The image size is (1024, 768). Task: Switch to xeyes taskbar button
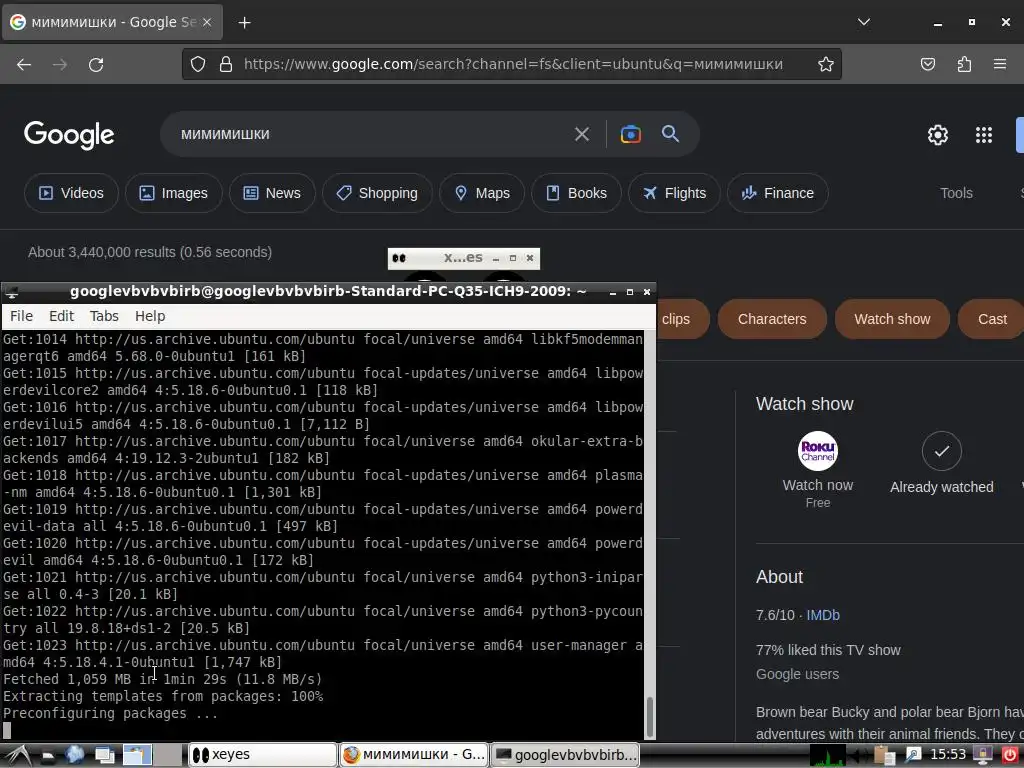click(x=263, y=755)
